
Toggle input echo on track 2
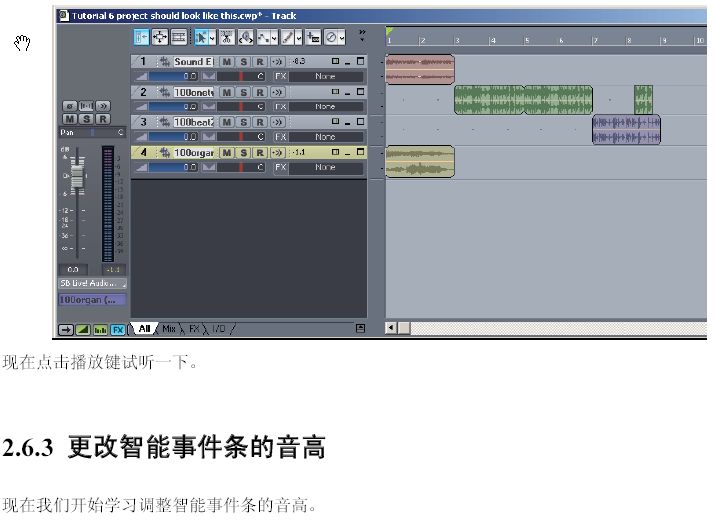pos(277,92)
